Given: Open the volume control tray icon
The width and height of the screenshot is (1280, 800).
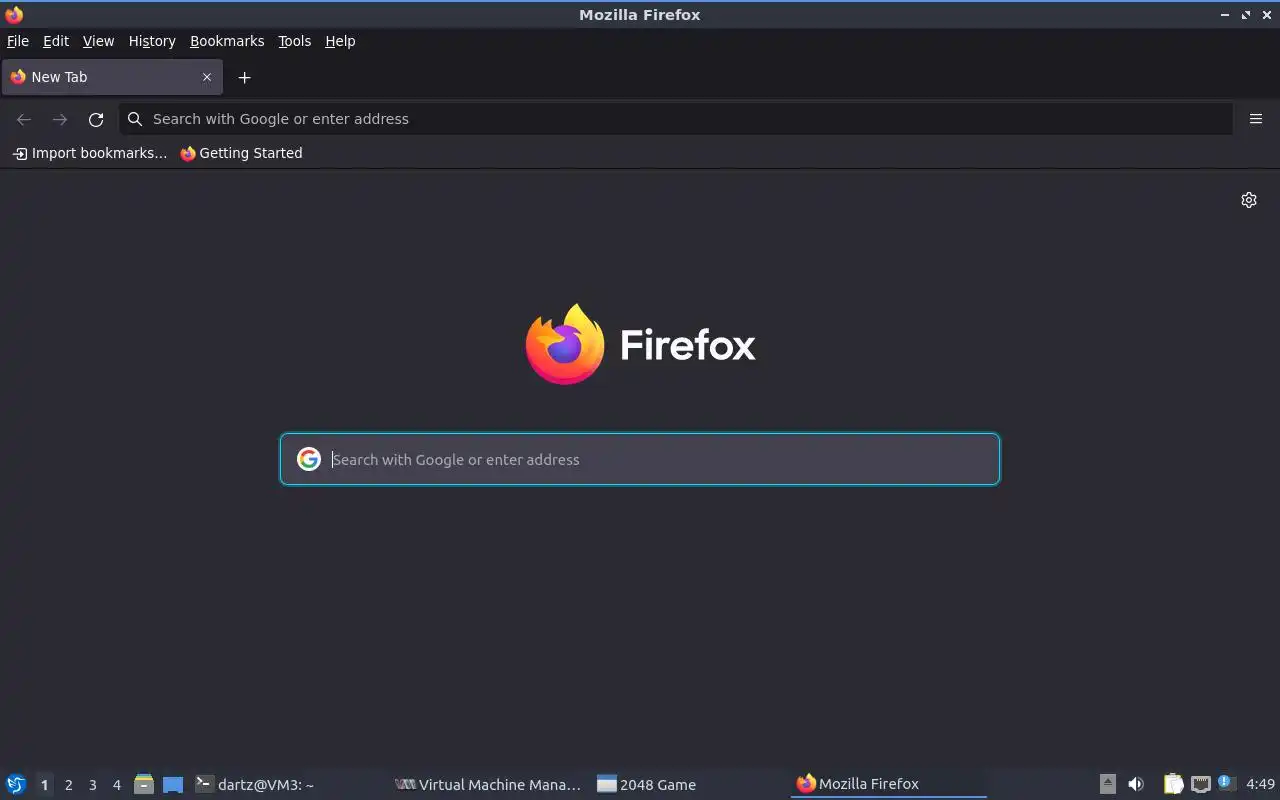Looking at the screenshot, I should pos(1136,784).
